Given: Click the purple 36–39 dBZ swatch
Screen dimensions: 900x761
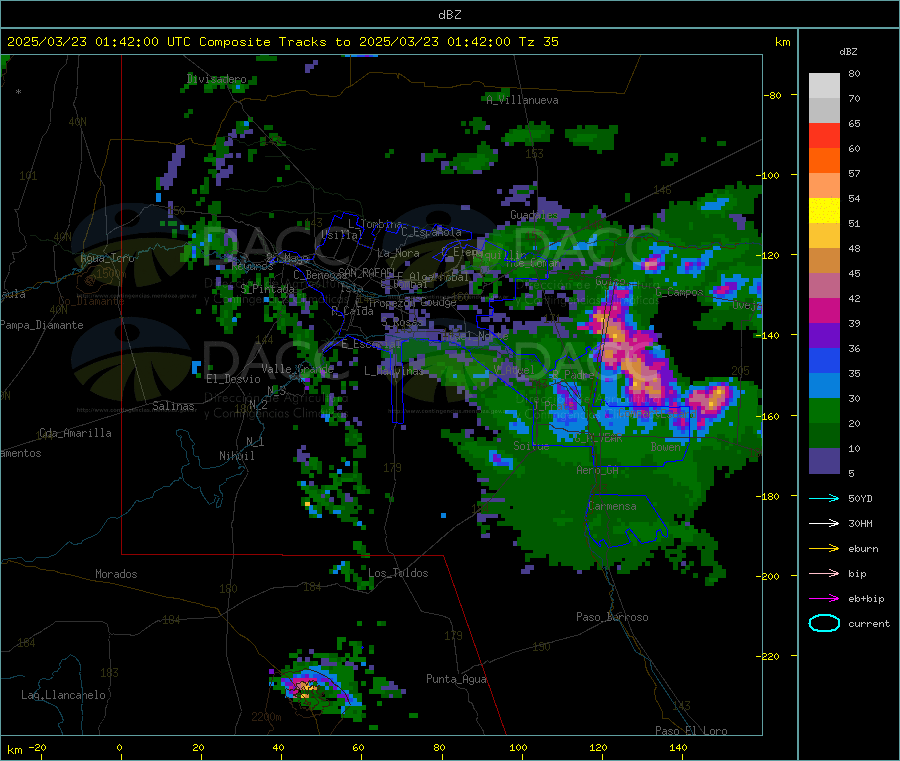Looking at the screenshot, I should 824,336.
